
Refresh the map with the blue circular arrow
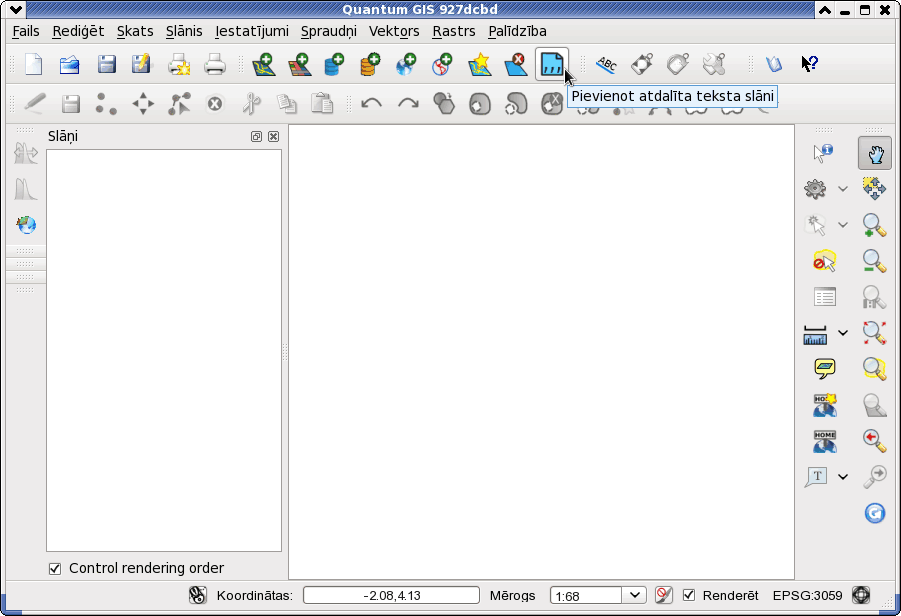(x=875, y=513)
